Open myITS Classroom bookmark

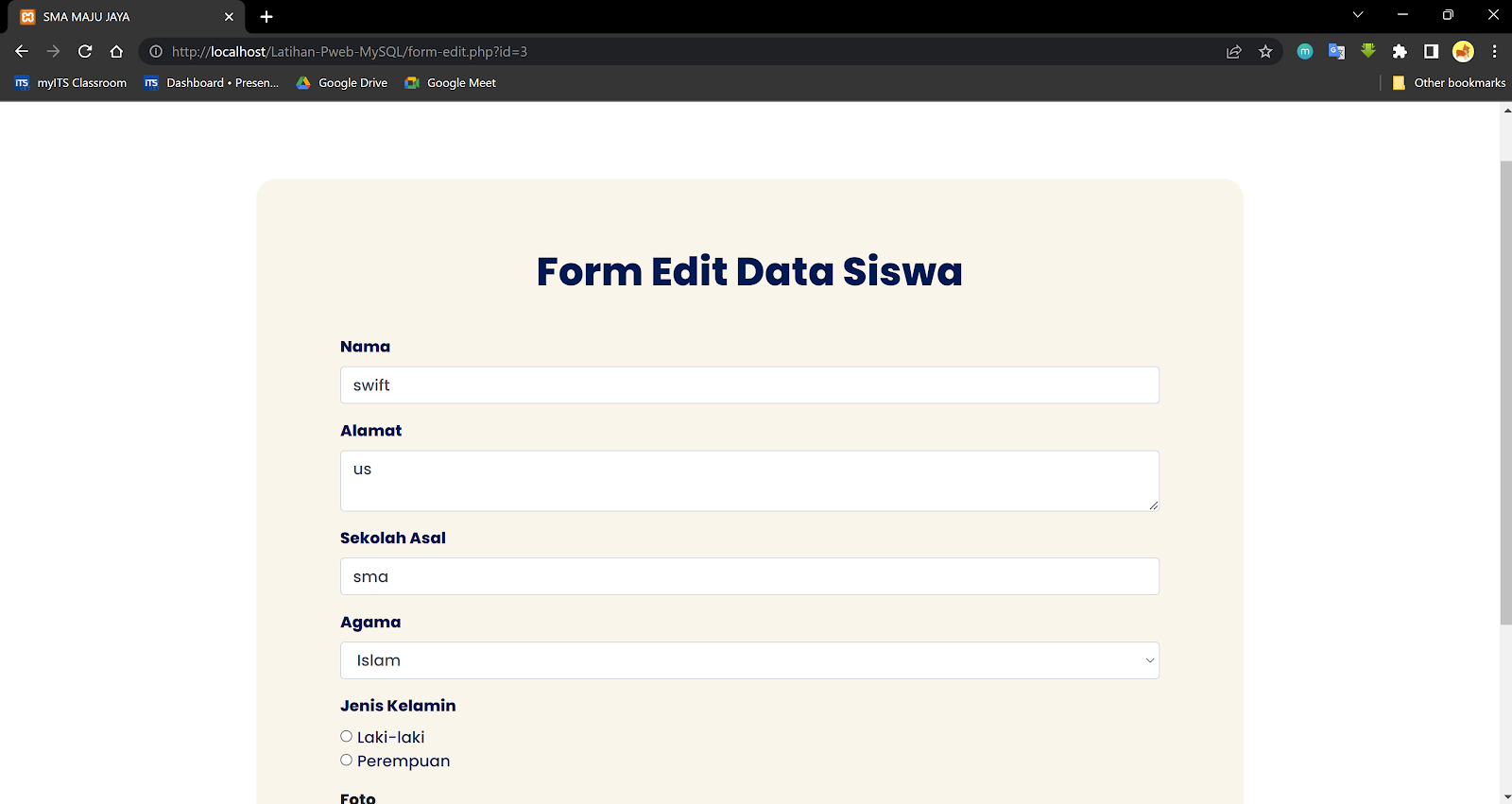[71, 83]
